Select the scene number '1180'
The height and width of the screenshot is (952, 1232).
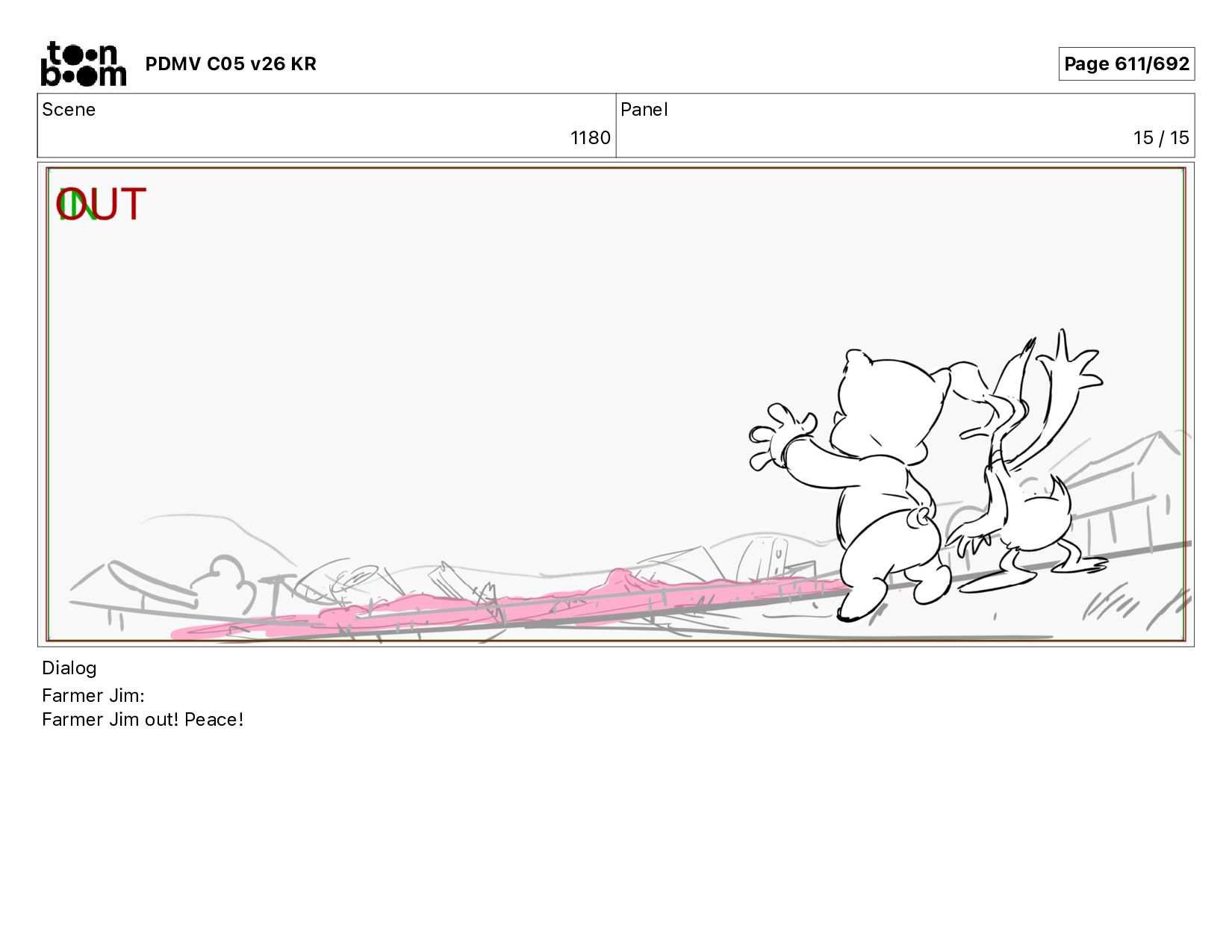pyautogui.click(x=590, y=138)
